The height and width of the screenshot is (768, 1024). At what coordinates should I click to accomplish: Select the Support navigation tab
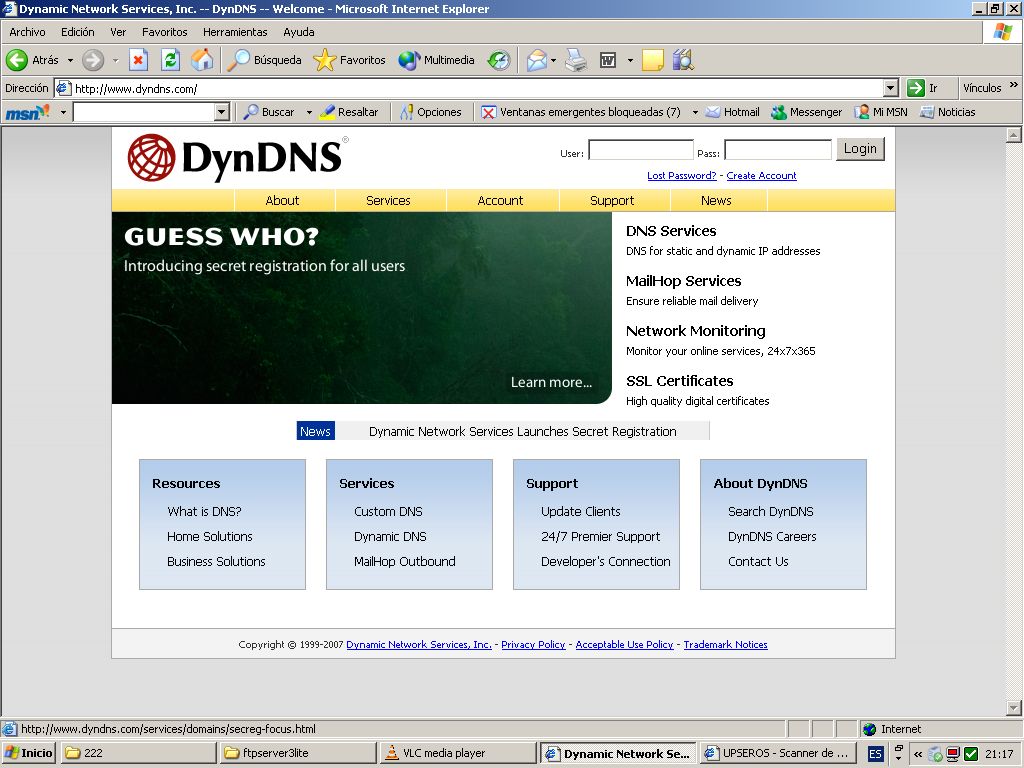(612, 200)
